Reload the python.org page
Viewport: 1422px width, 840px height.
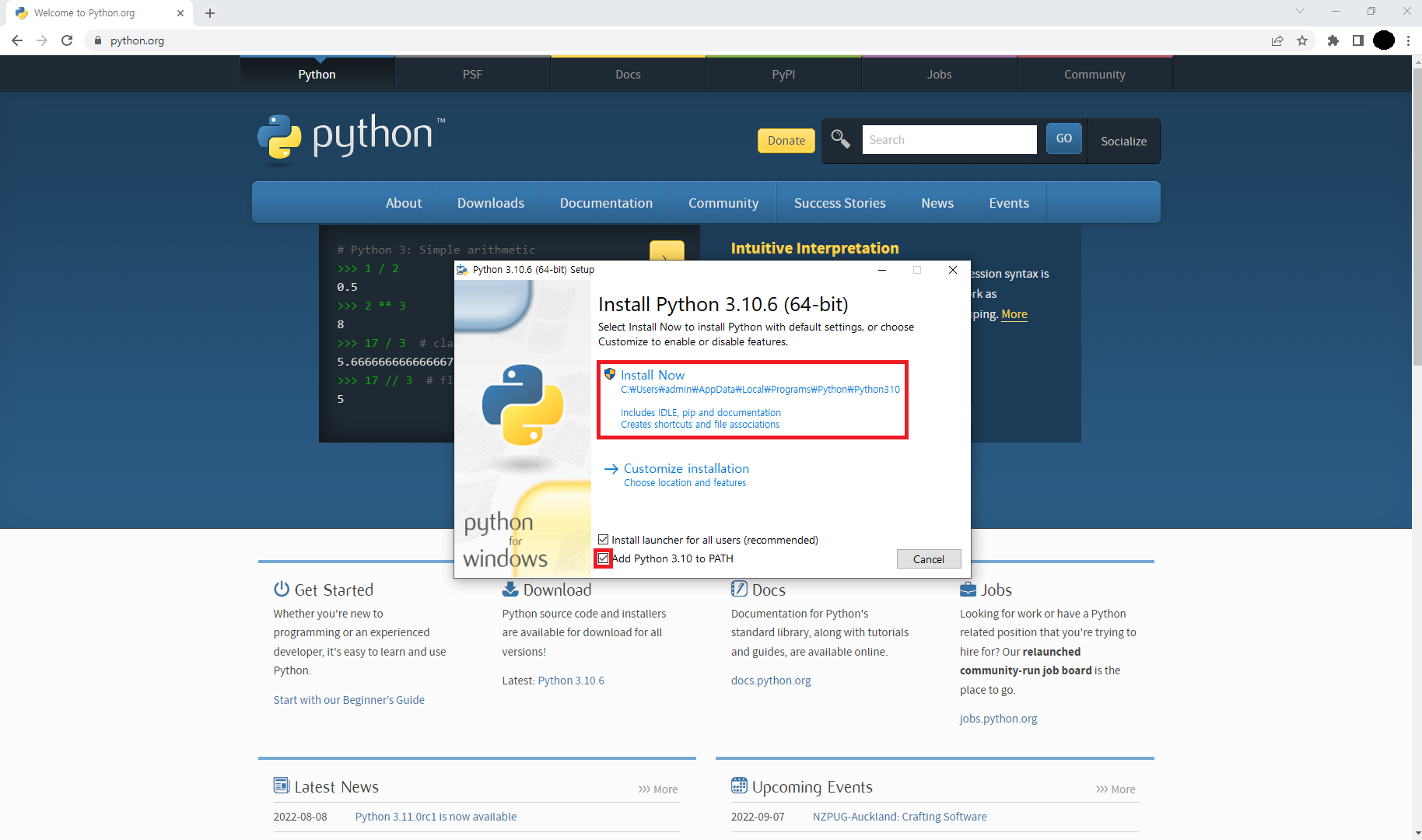(67, 40)
